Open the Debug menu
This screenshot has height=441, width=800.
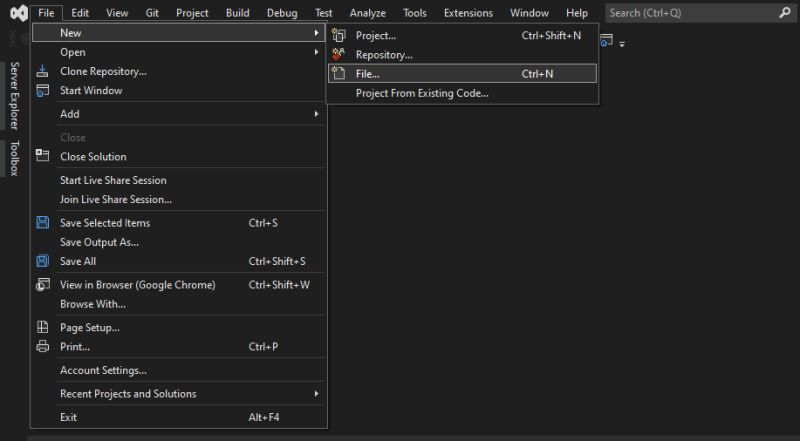click(282, 13)
